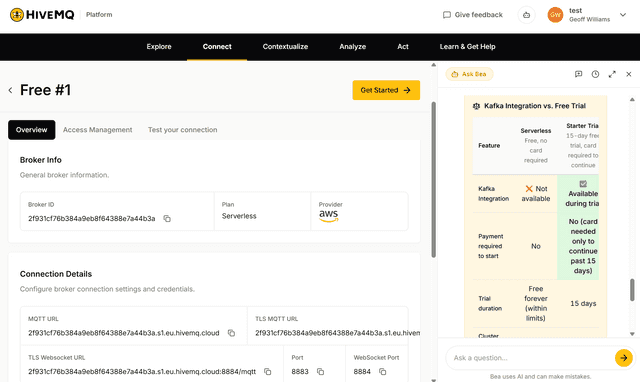Select the Connect navigation item

[x=217, y=47]
